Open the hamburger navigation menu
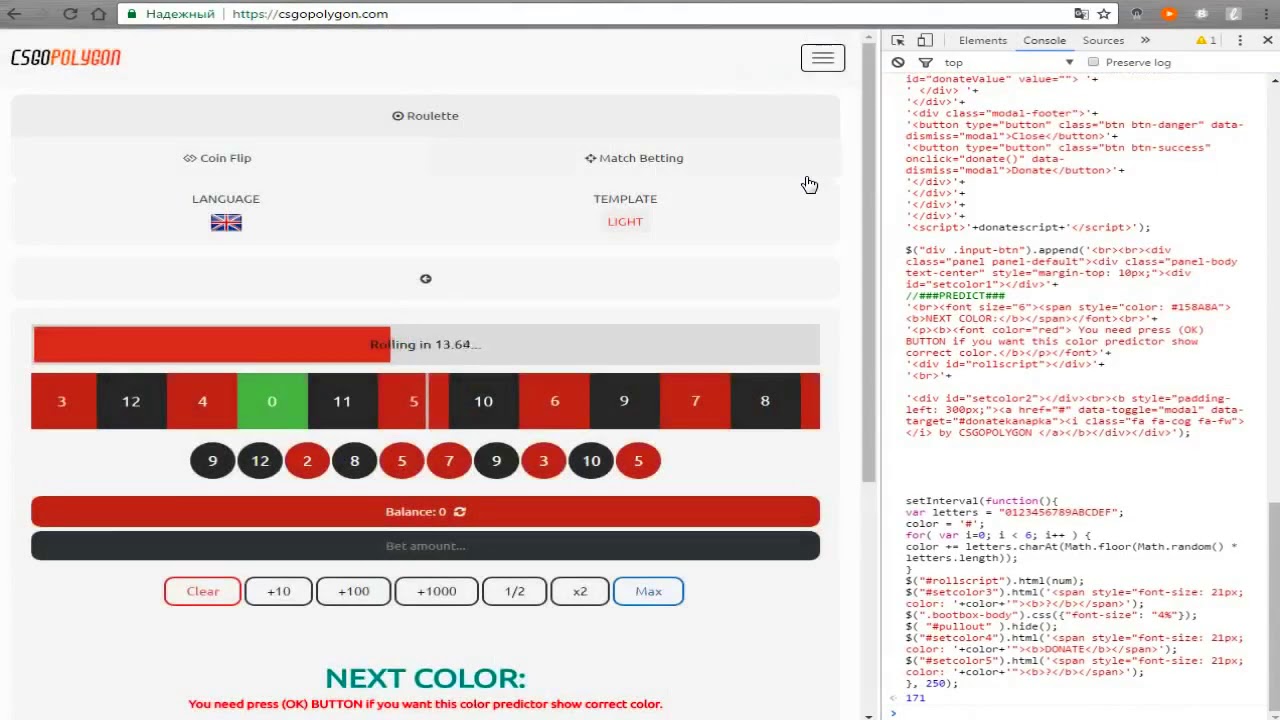 coord(823,58)
